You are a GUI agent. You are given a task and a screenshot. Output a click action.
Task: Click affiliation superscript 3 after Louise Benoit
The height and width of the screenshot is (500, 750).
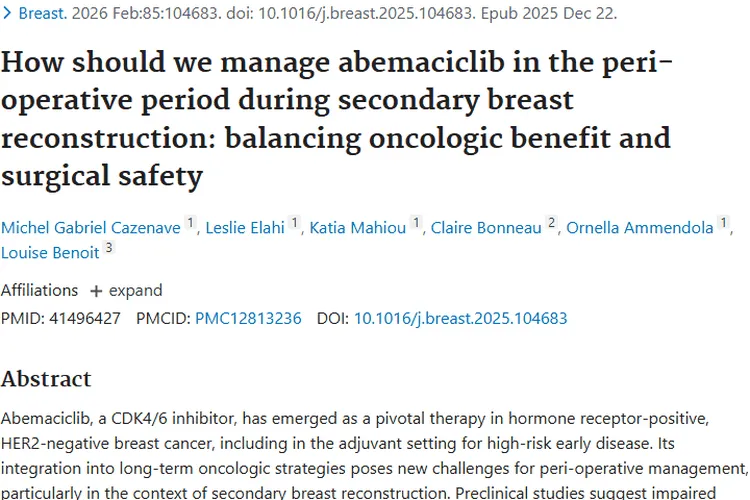click(109, 249)
